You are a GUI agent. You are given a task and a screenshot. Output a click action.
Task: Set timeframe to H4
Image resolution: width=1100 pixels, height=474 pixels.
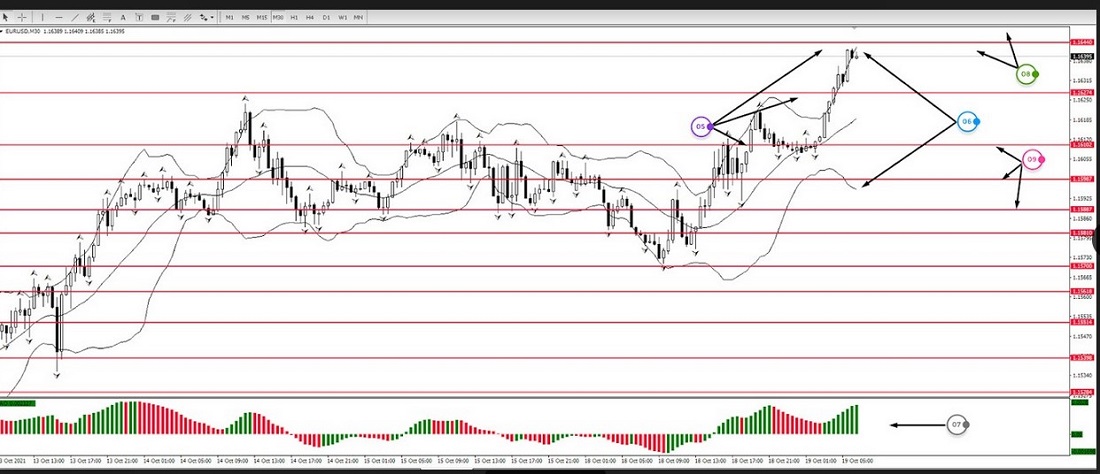click(310, 17)
